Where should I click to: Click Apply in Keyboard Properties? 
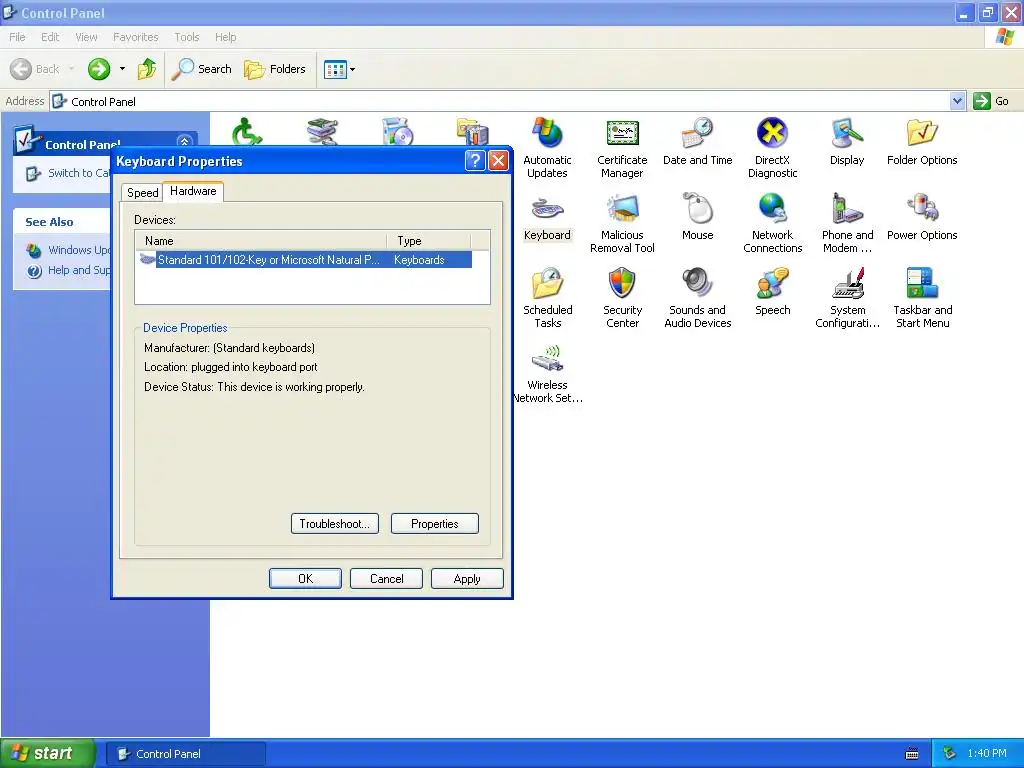[x=467, y=579]
